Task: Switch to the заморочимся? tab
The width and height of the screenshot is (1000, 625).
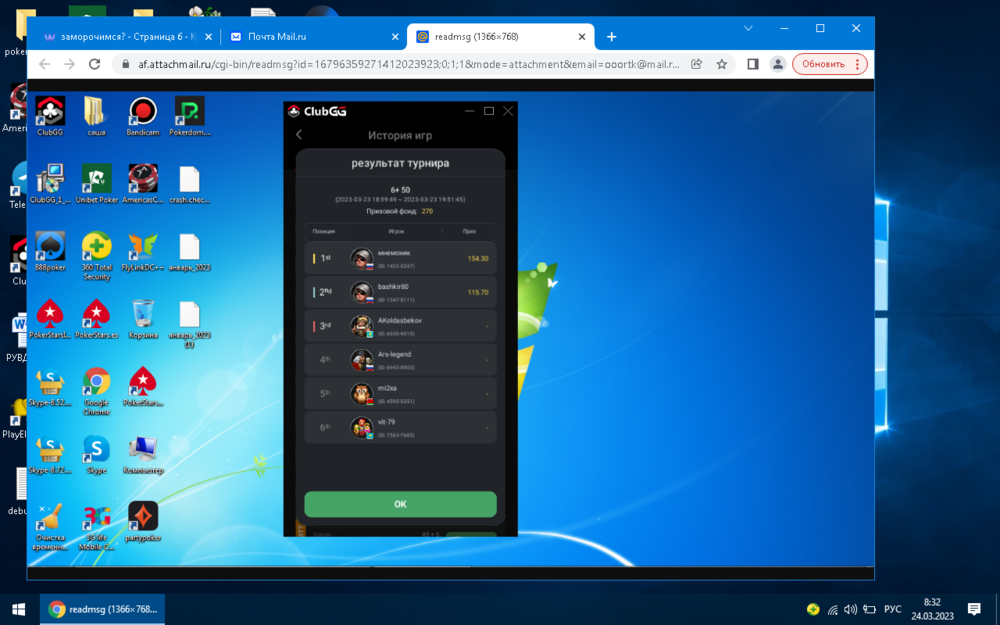Action: pyautogui.click(x=125, y=37)
